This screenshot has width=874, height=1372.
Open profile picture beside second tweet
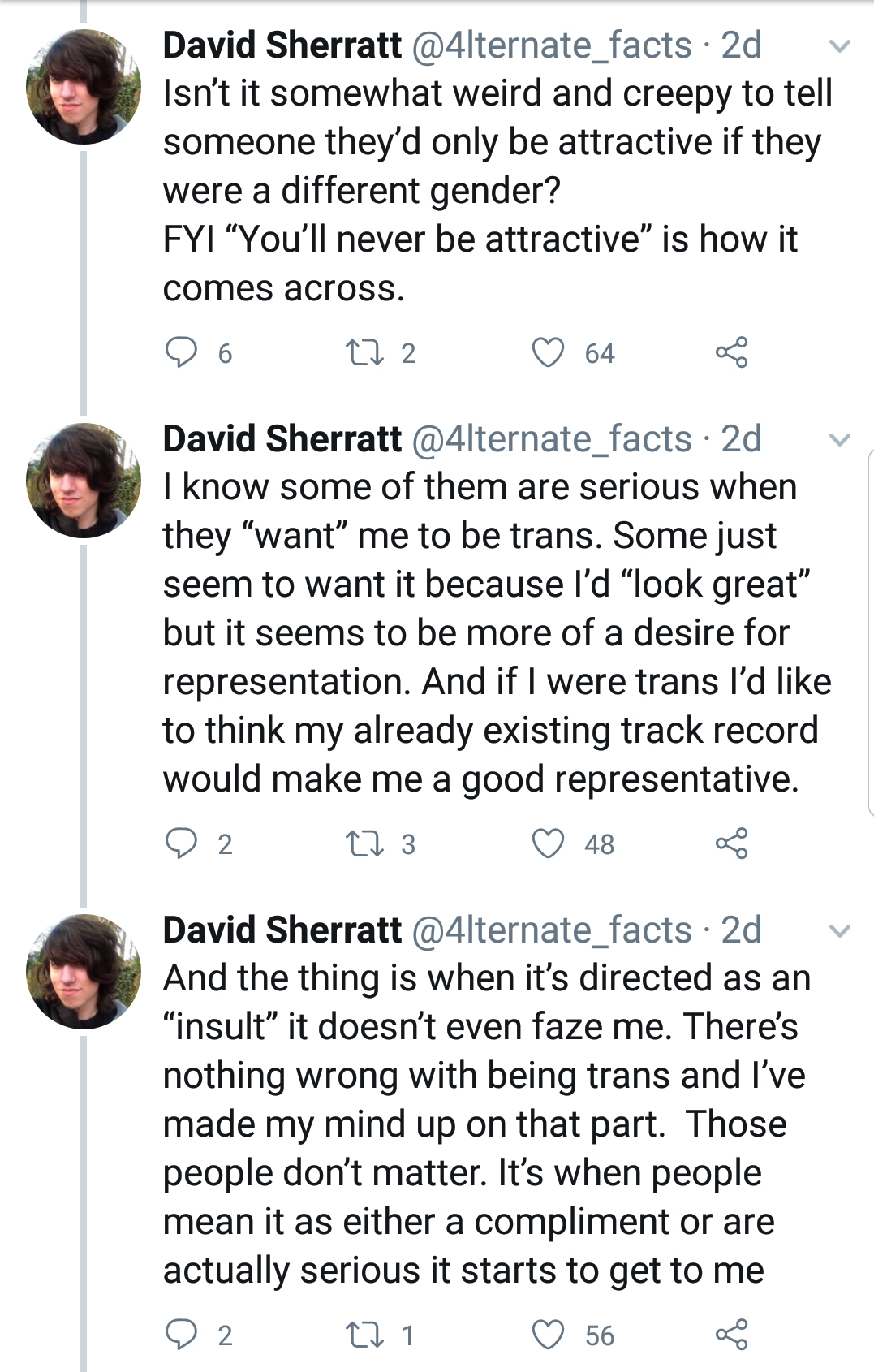[x=84, y=481]
